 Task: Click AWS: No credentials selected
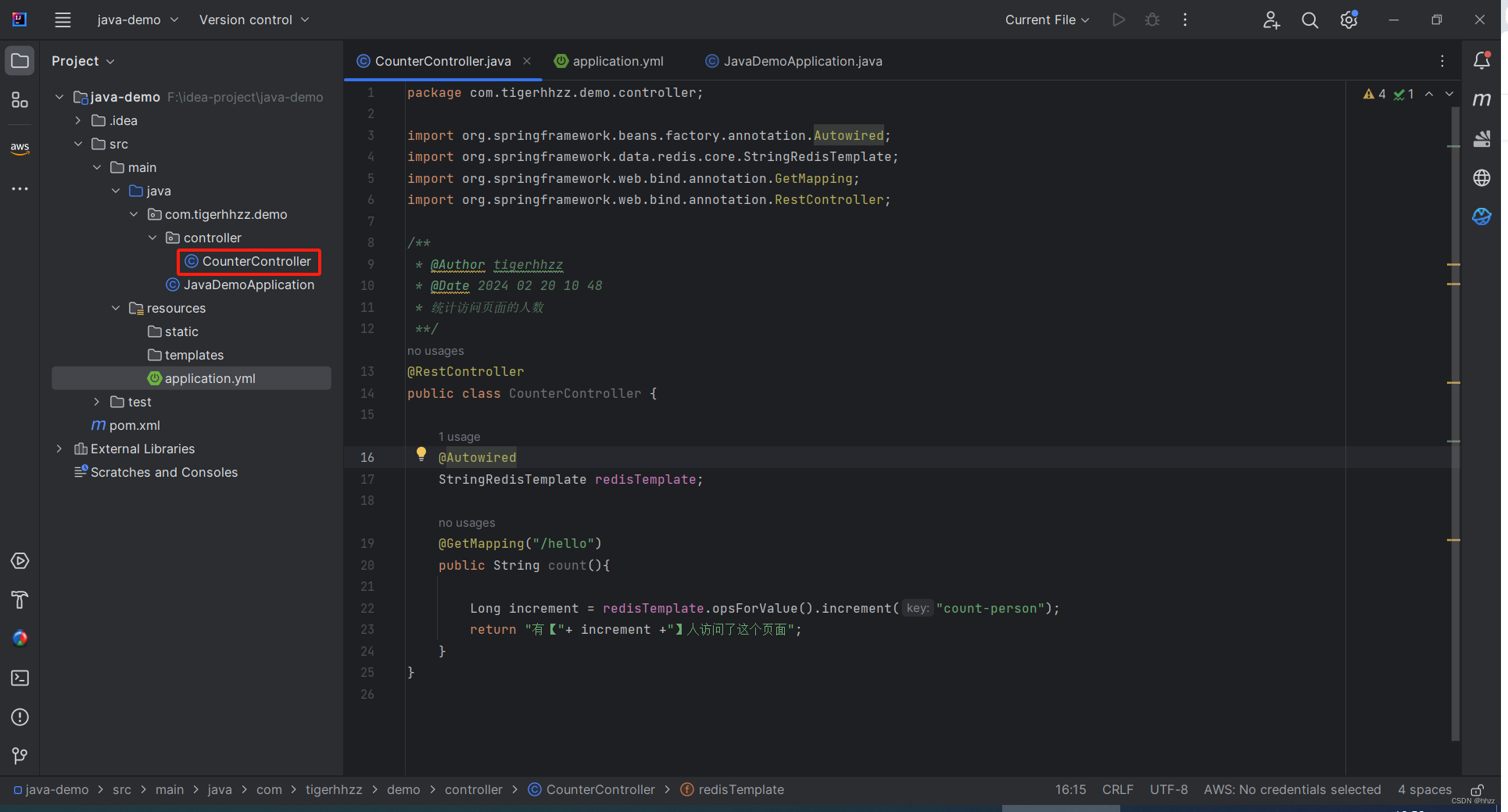(x=1292, y=790)
